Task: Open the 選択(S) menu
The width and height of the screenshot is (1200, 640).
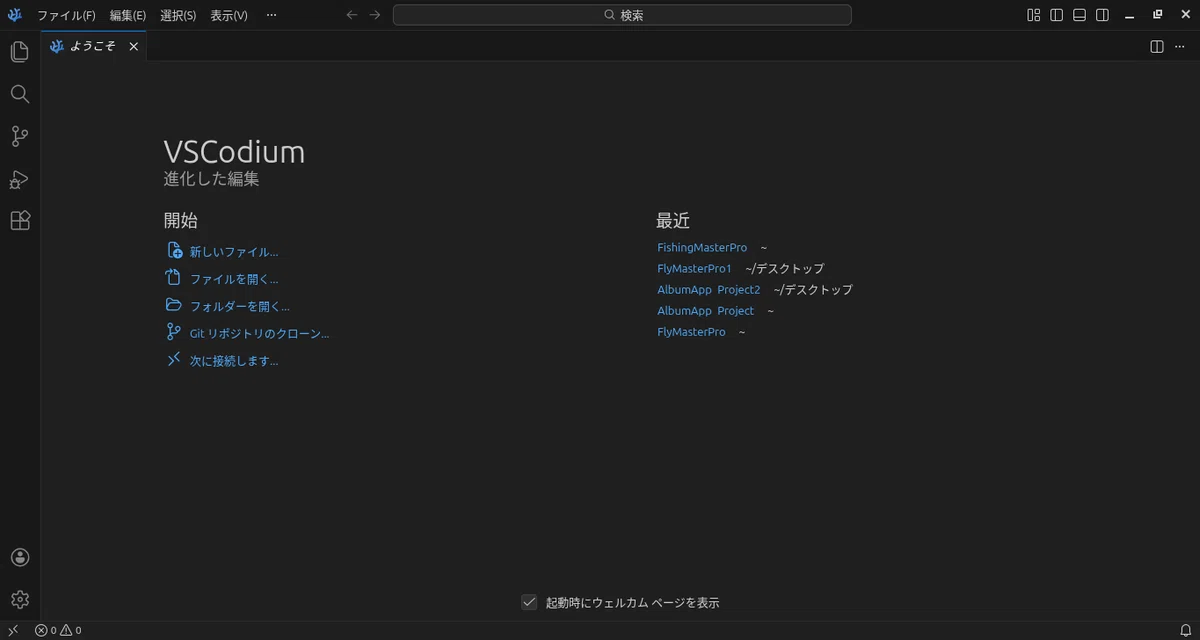Action: point(178,15)
